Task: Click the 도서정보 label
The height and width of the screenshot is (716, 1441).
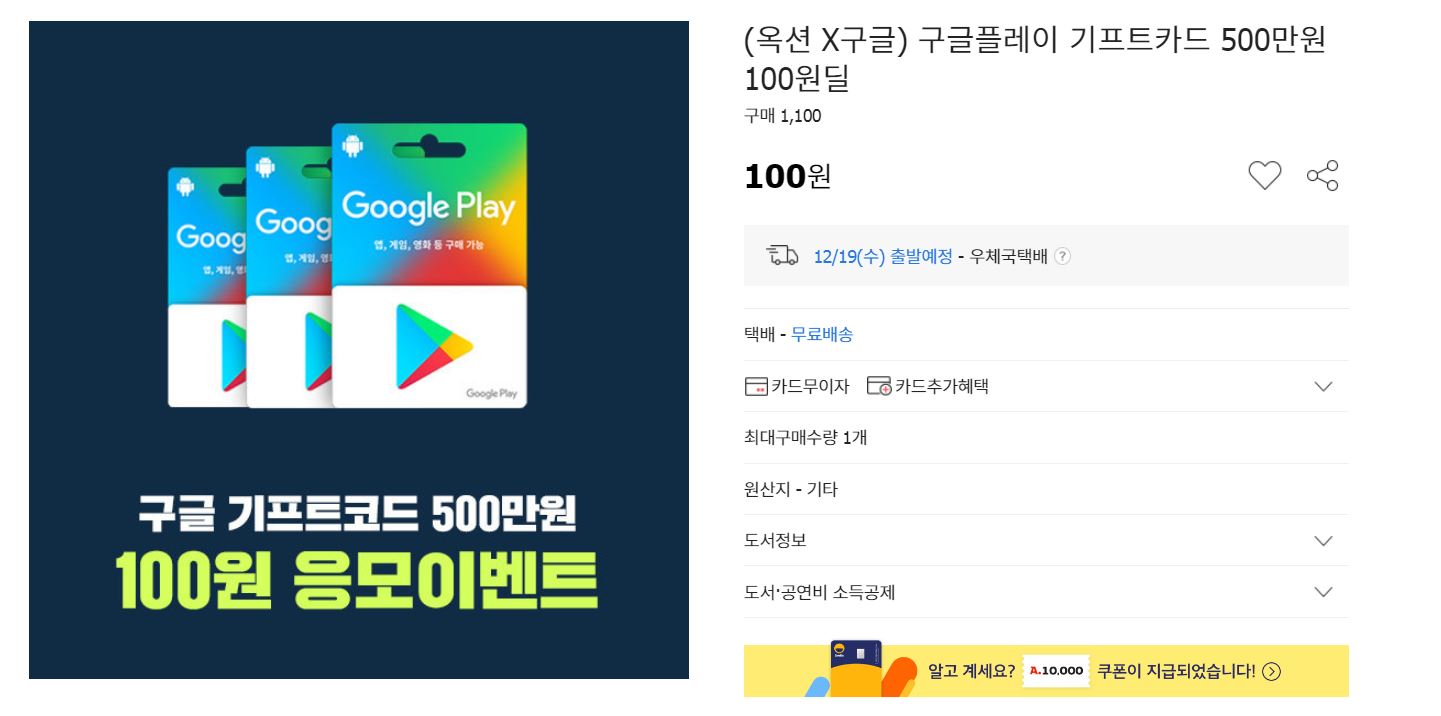Action: pyautogui.click(x=775, y=540)
